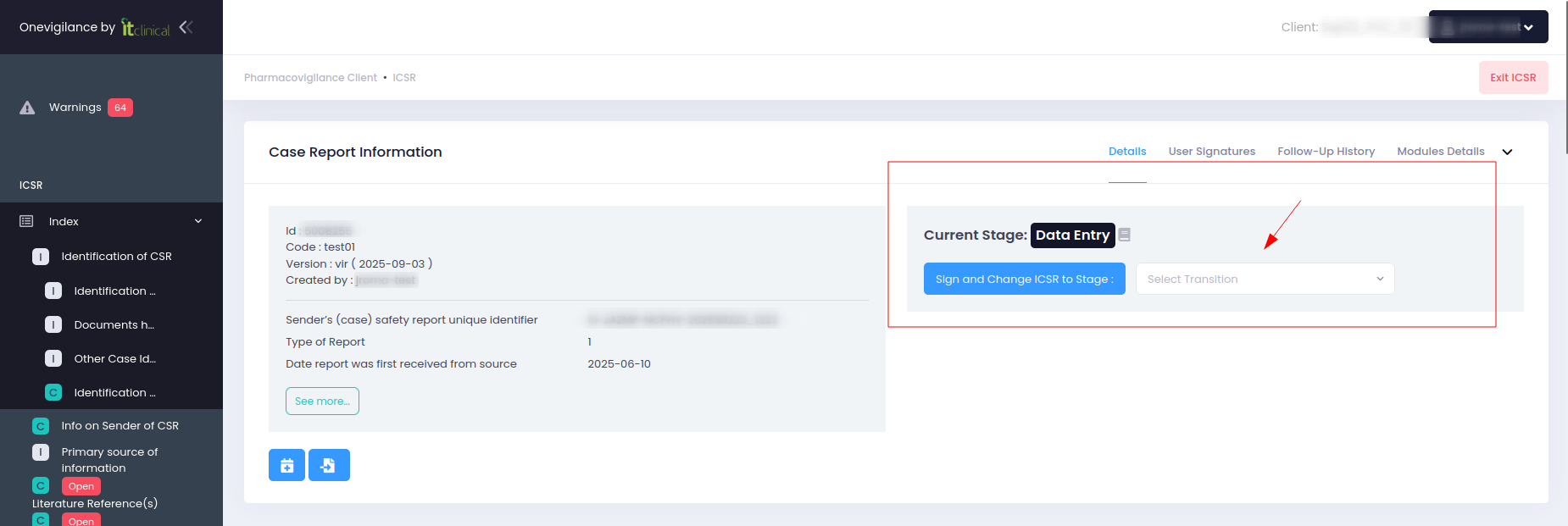1568x526 pixels.
Task: Click the Type of Report label
Action: click(x=325, y=342)
